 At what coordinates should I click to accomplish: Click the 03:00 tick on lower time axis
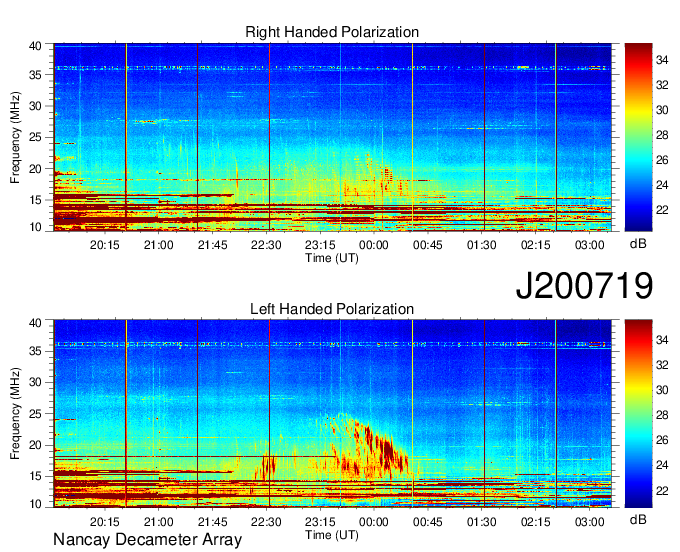click(589, 522)
